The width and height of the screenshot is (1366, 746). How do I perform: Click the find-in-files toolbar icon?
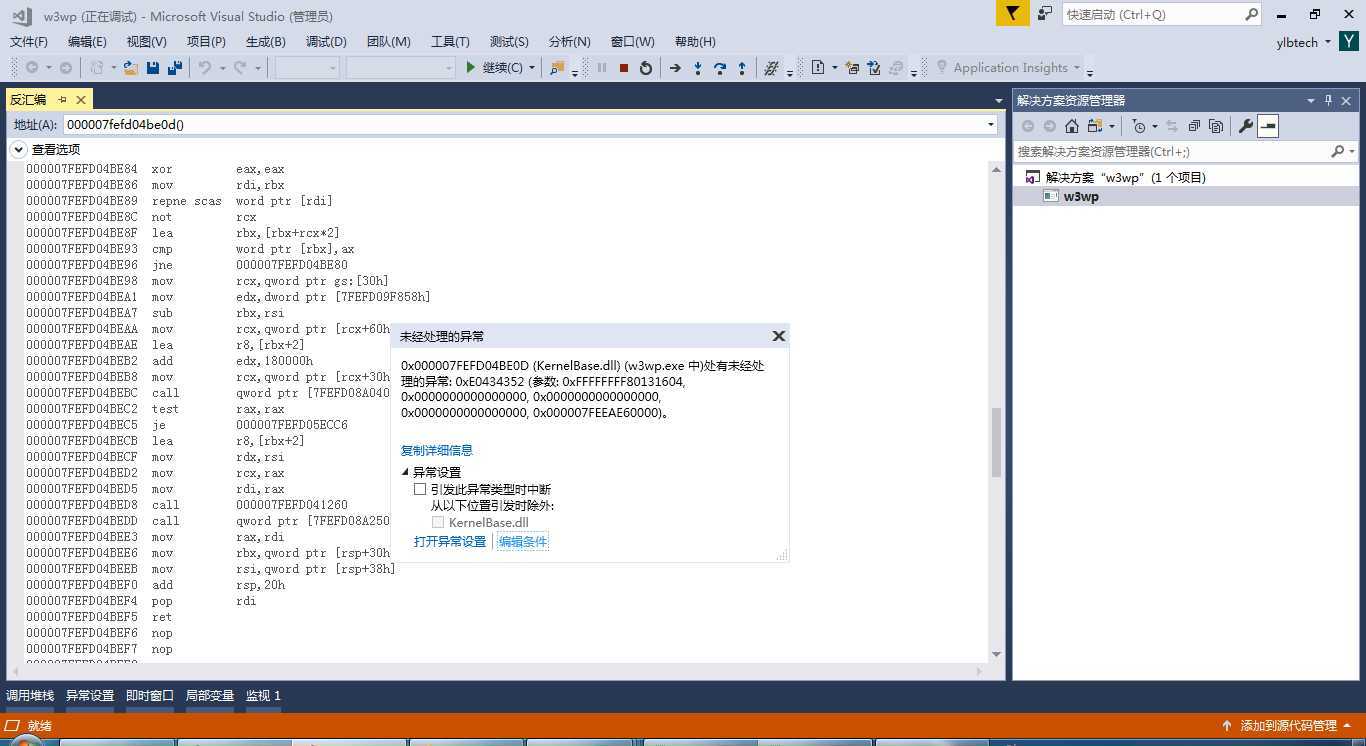pyautogui.click(x=558, y=68)
